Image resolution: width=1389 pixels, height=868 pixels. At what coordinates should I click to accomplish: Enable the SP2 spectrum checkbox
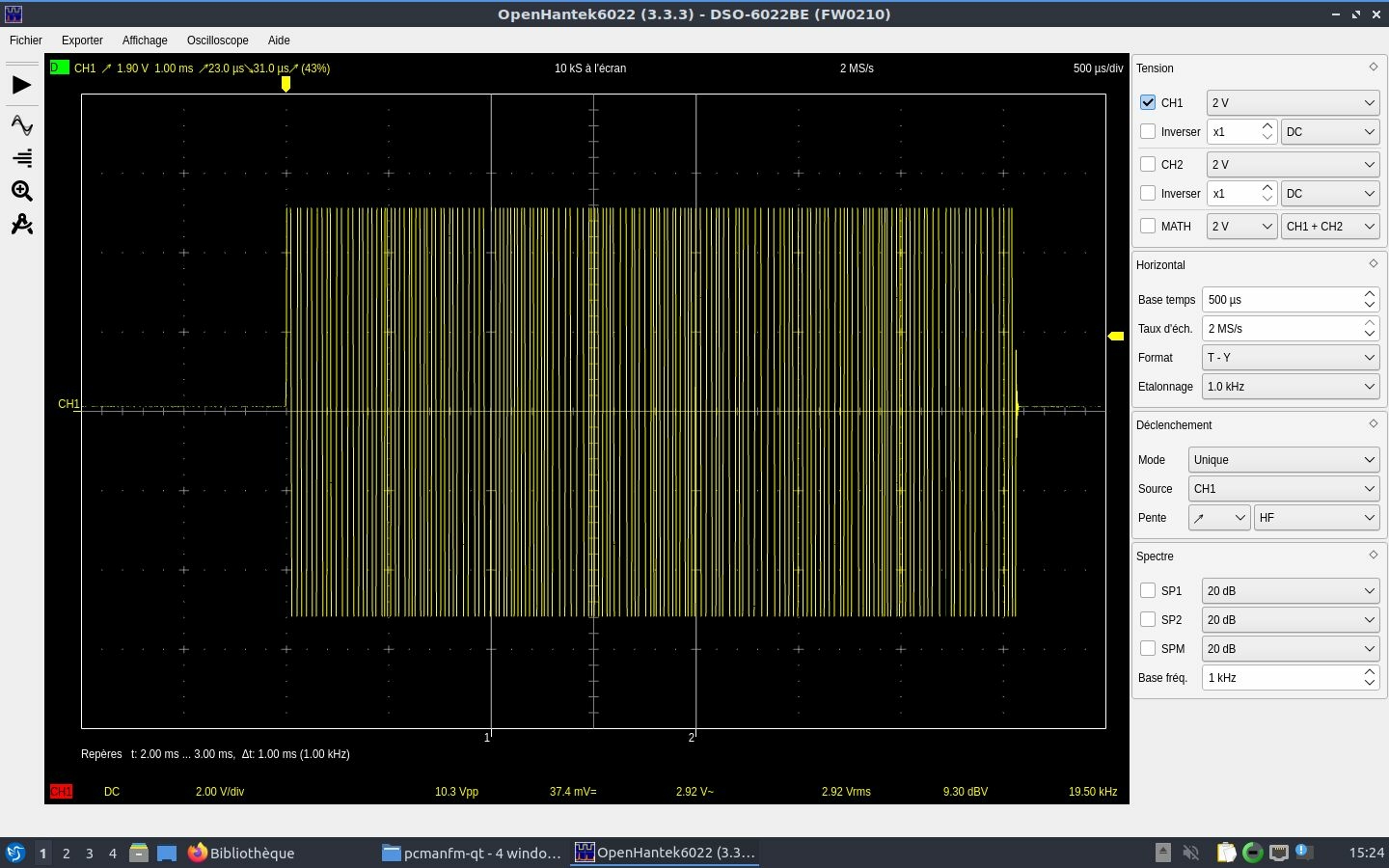(x=1148, y=619)
